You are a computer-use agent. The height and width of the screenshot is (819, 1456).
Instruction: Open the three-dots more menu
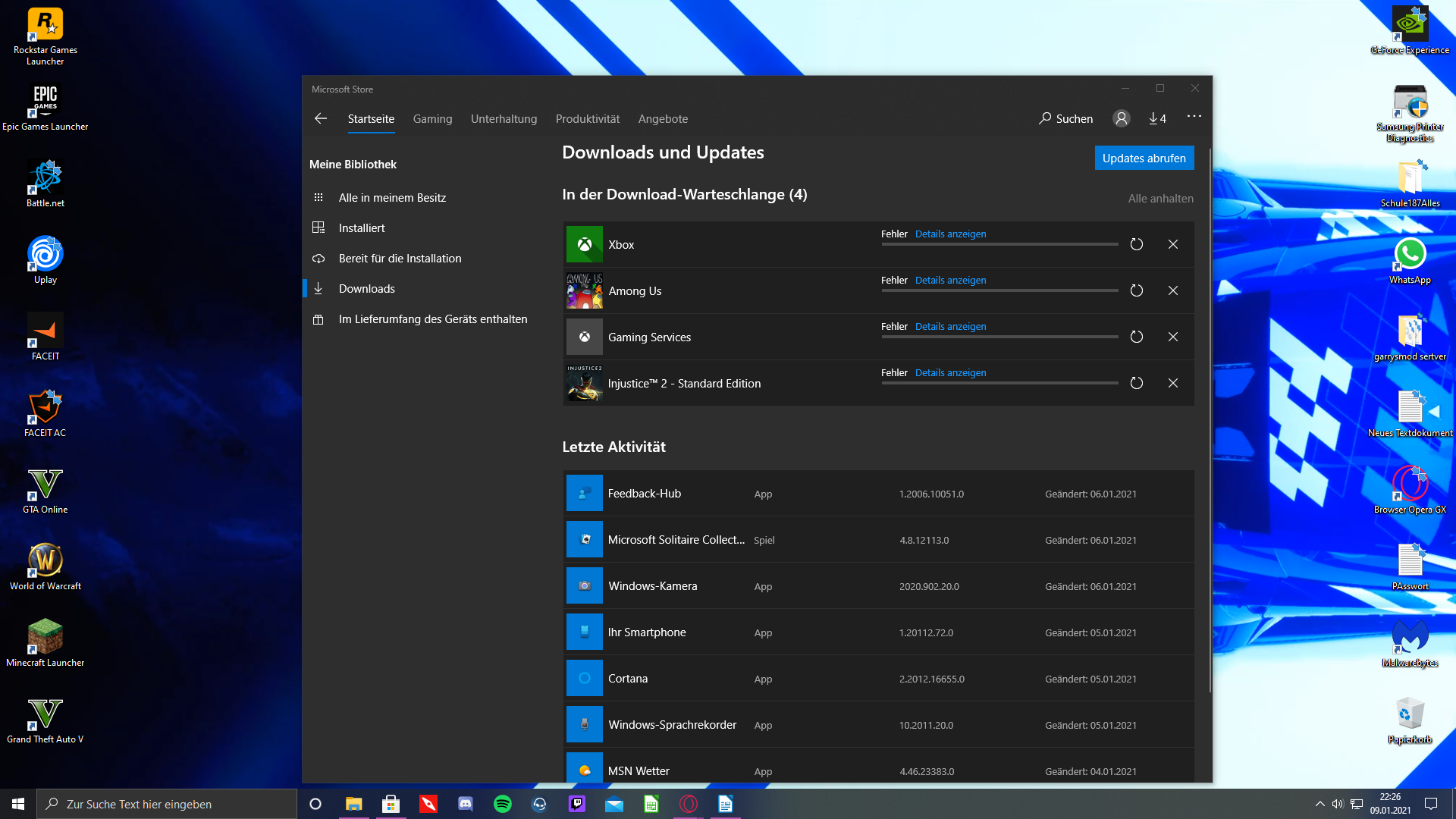pyautogui.click(x=1194, y=116)
